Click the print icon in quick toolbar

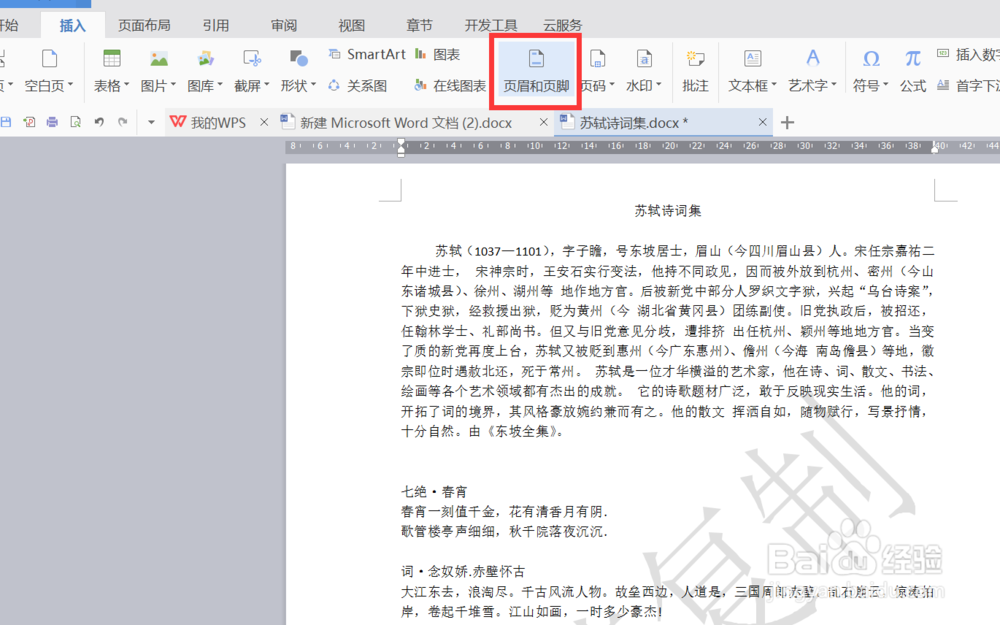point(52,122)
